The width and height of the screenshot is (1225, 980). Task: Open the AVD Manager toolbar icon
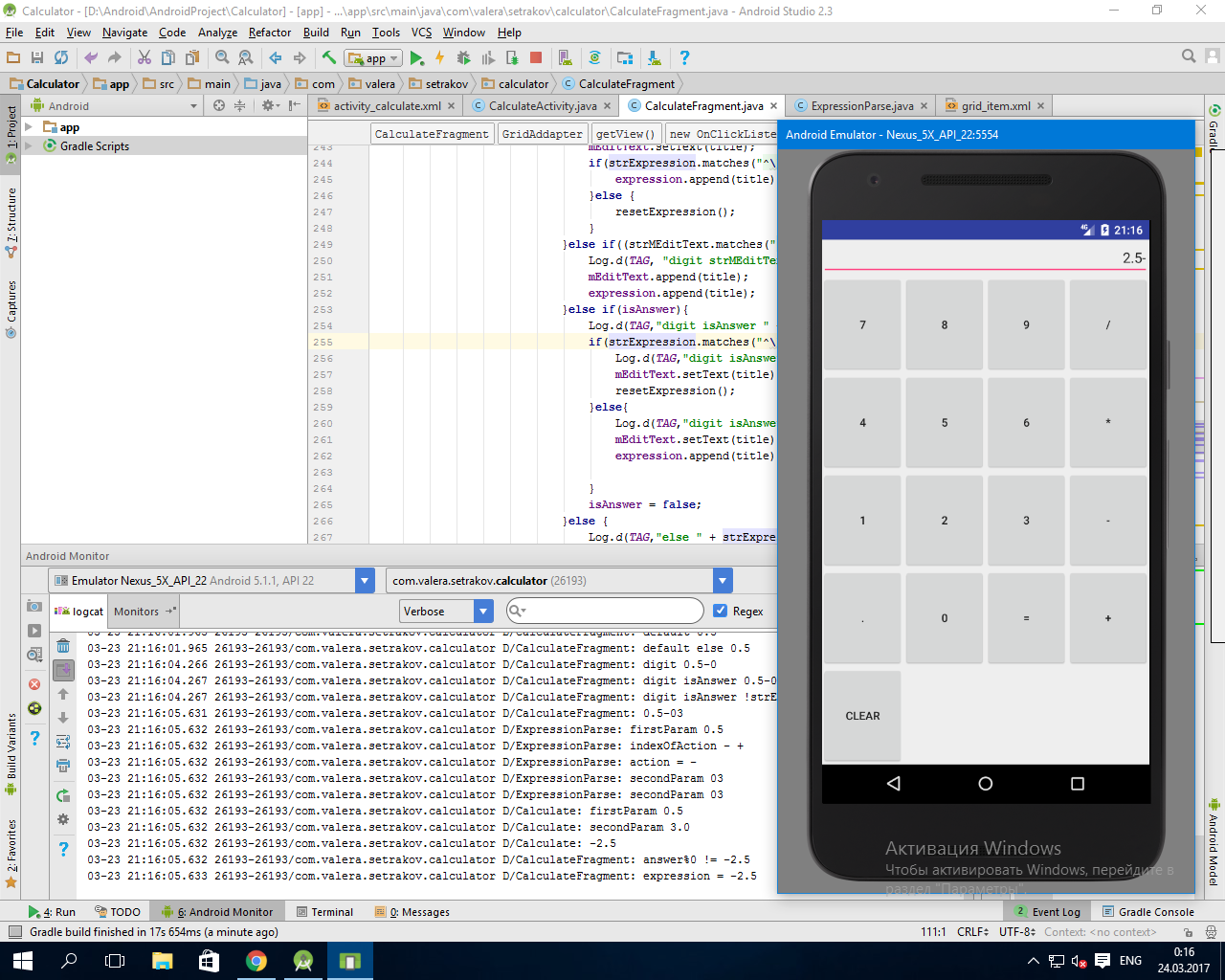coord(565,58)
